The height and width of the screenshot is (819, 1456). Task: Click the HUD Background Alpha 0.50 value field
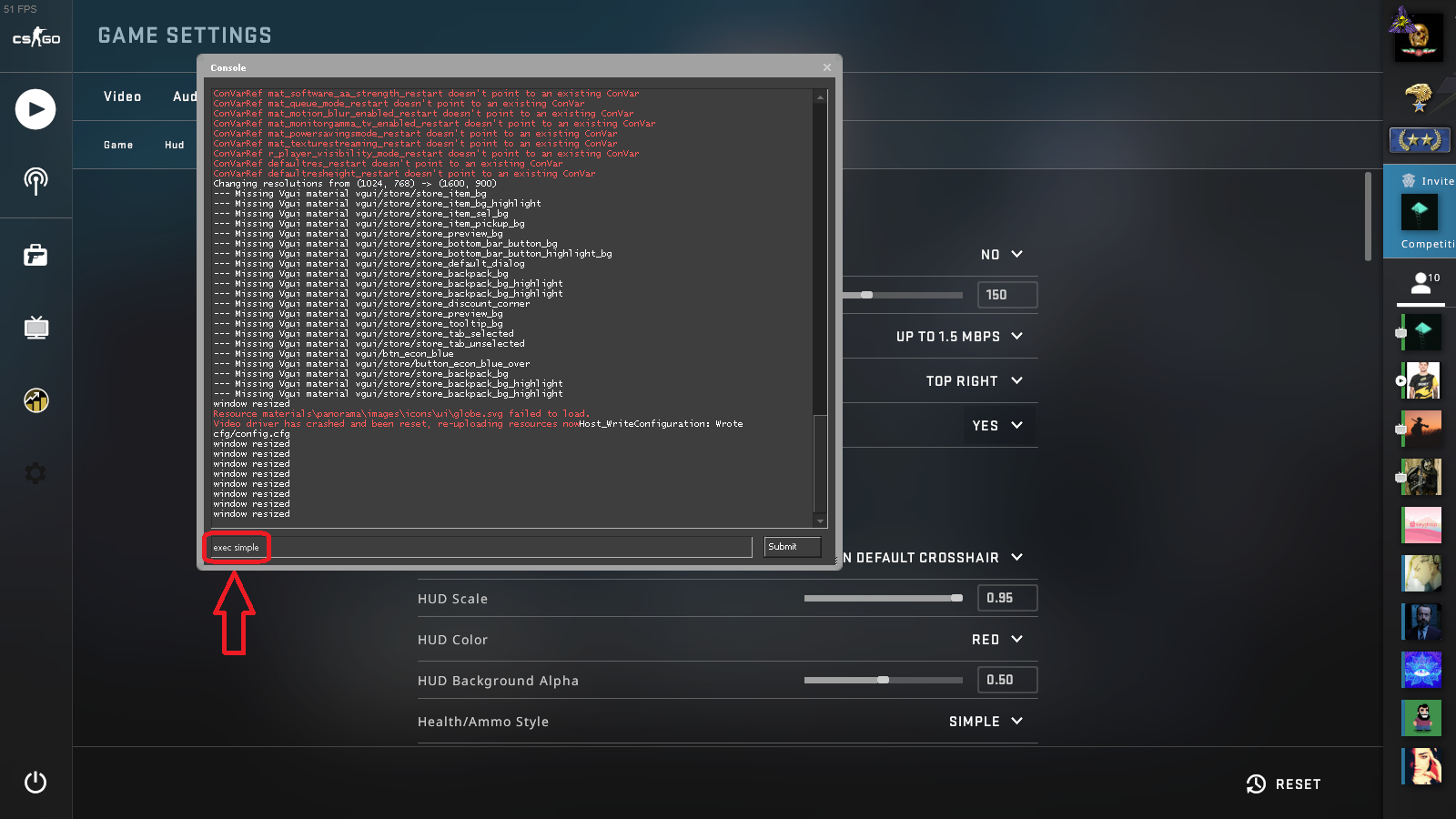1007,680
